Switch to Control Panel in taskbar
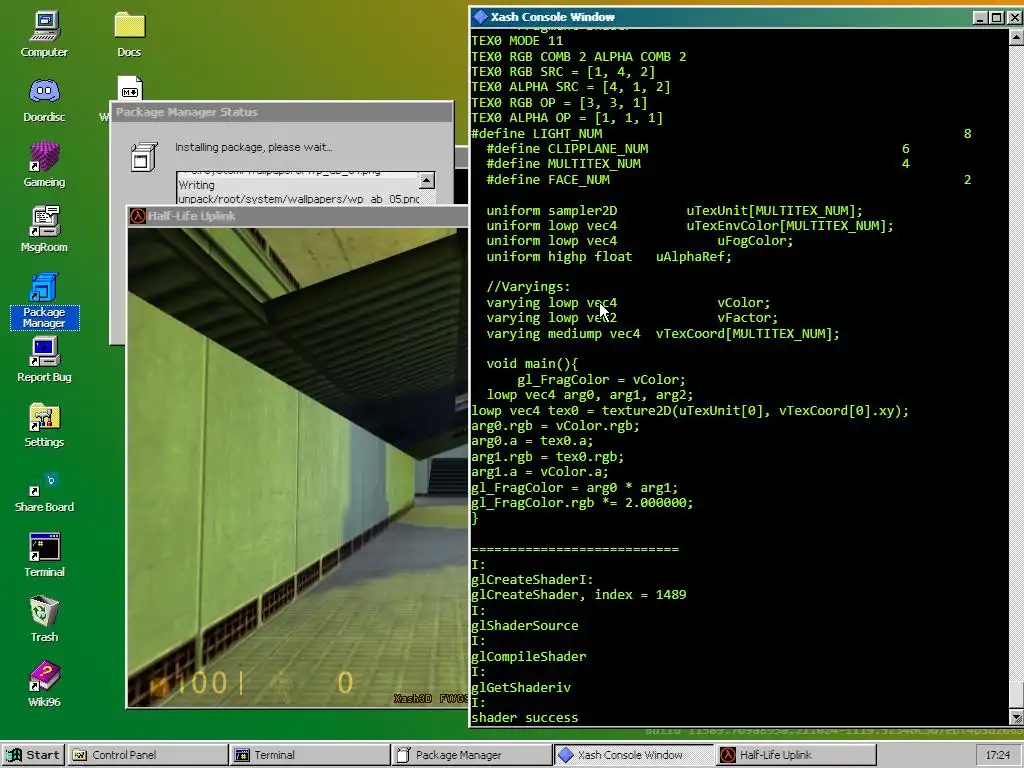 [148, 754]
